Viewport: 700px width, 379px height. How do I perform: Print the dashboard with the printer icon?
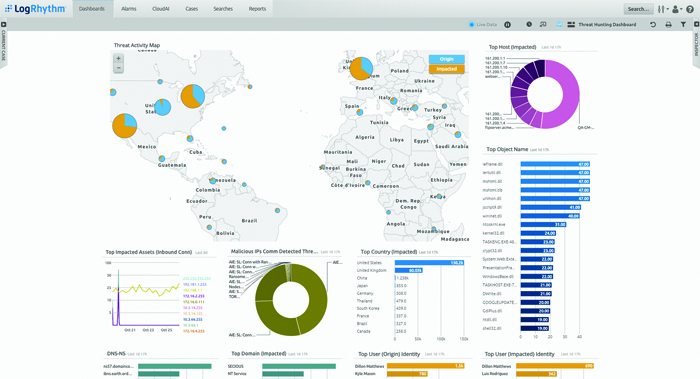coord(668,25)
